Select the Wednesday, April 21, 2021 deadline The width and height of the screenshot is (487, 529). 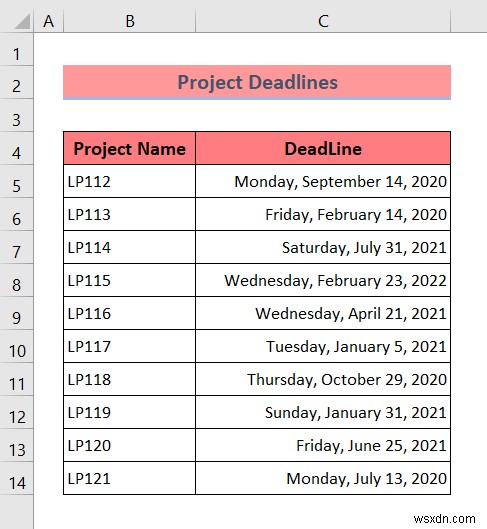pyautogui.click(x=323, y=313)
